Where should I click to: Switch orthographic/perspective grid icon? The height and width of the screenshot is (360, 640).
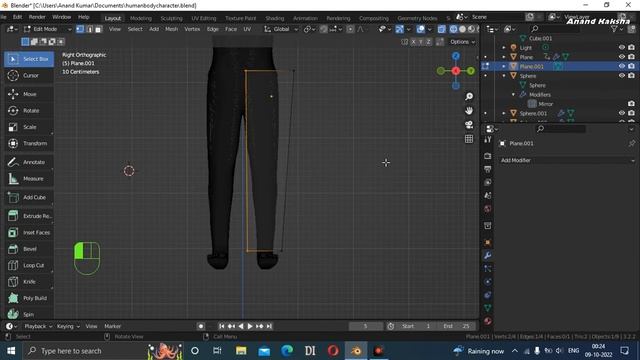pyautogui.click(x=469, y=139)
